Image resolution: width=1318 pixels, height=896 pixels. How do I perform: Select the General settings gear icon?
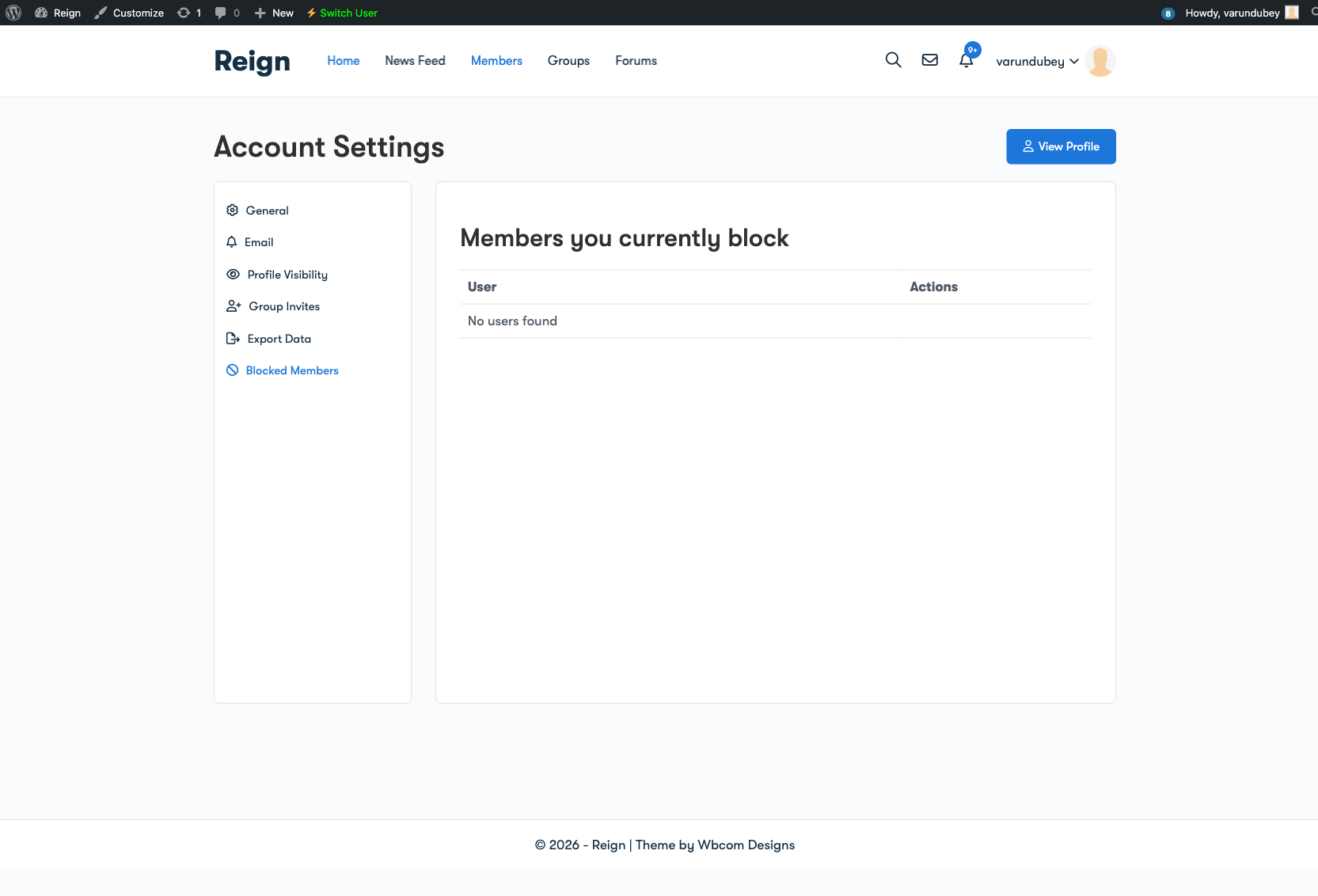(x=232, y=210)
